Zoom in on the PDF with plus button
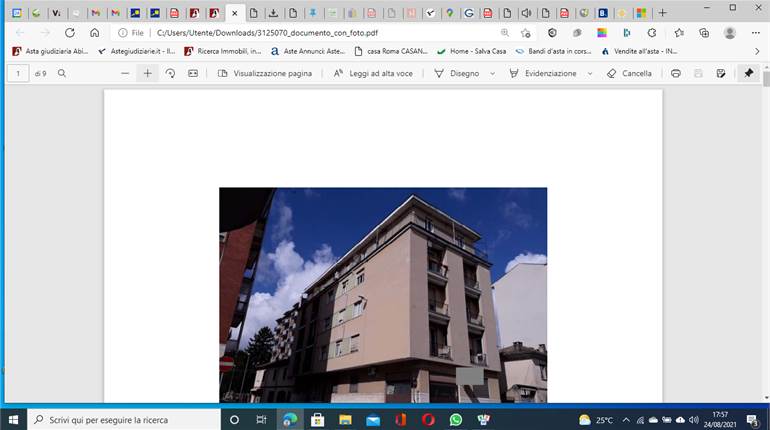Viewport: 770px width, 430px height. coord(147,73)
